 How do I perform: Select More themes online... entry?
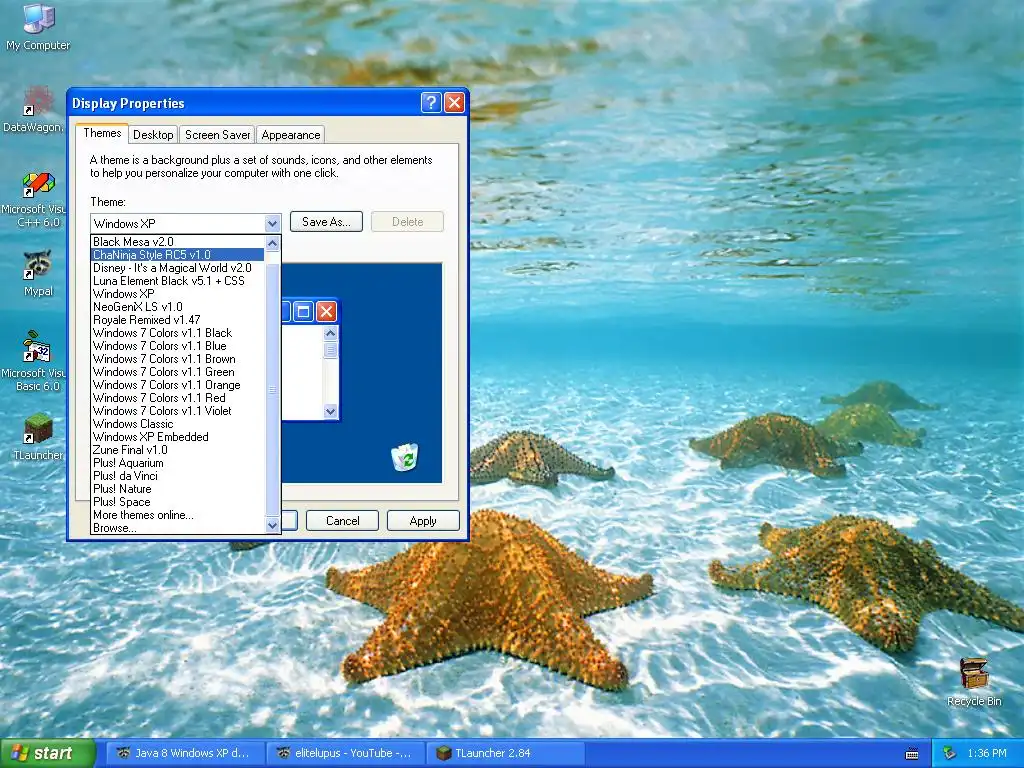coord(178,515)
